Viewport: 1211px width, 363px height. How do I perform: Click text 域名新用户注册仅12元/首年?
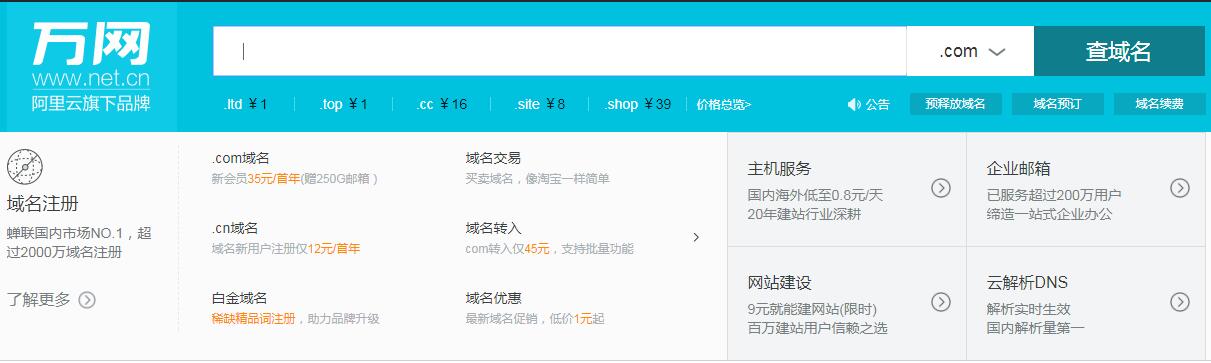pyautogui.click(x=285, y=249)
